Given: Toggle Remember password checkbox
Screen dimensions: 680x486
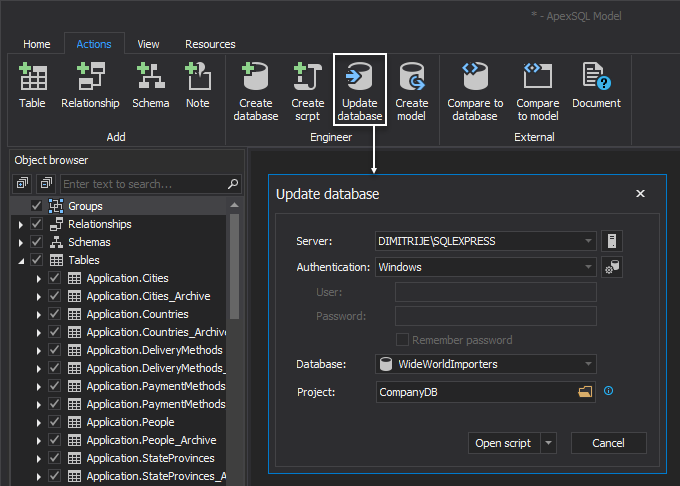Looking at the screenshot, I should (x=402, y=339).
